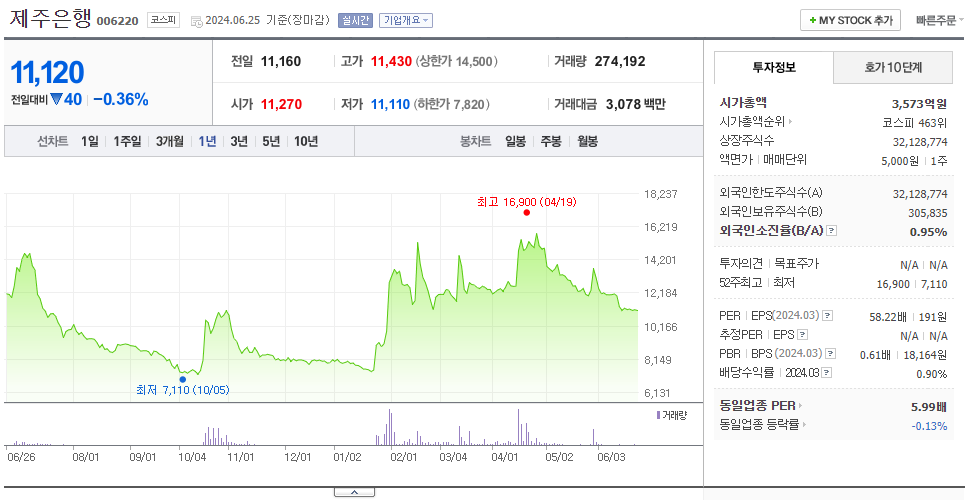Select the 1년 line chart period
This screenshot has width=968, height=500.
[207, 141]
